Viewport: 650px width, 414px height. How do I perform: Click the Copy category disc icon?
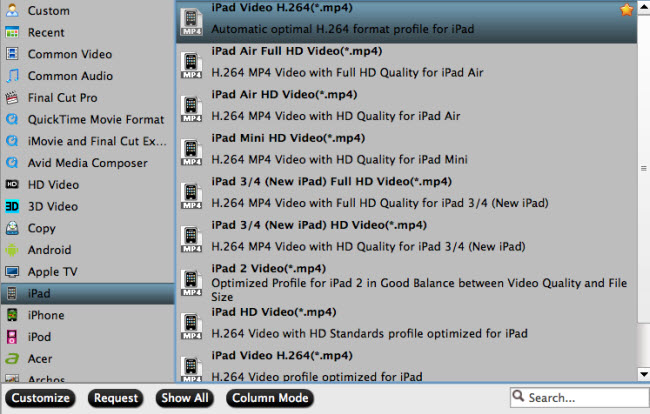[12, 228]
